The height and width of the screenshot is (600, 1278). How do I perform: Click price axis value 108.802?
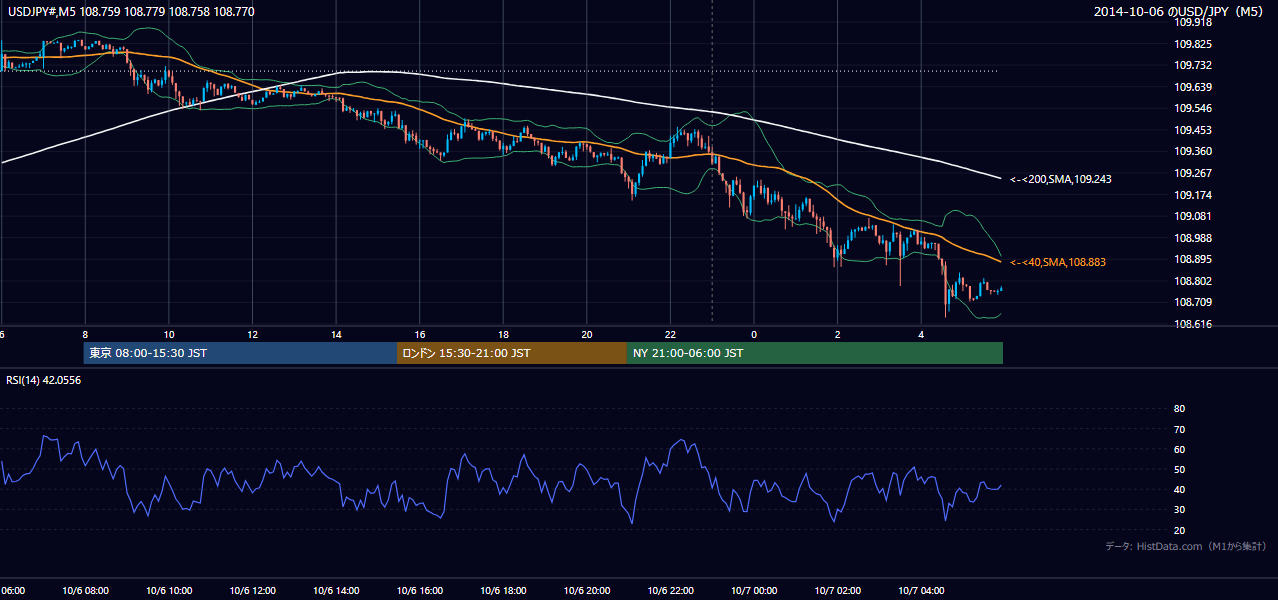tap(1192, 281)
